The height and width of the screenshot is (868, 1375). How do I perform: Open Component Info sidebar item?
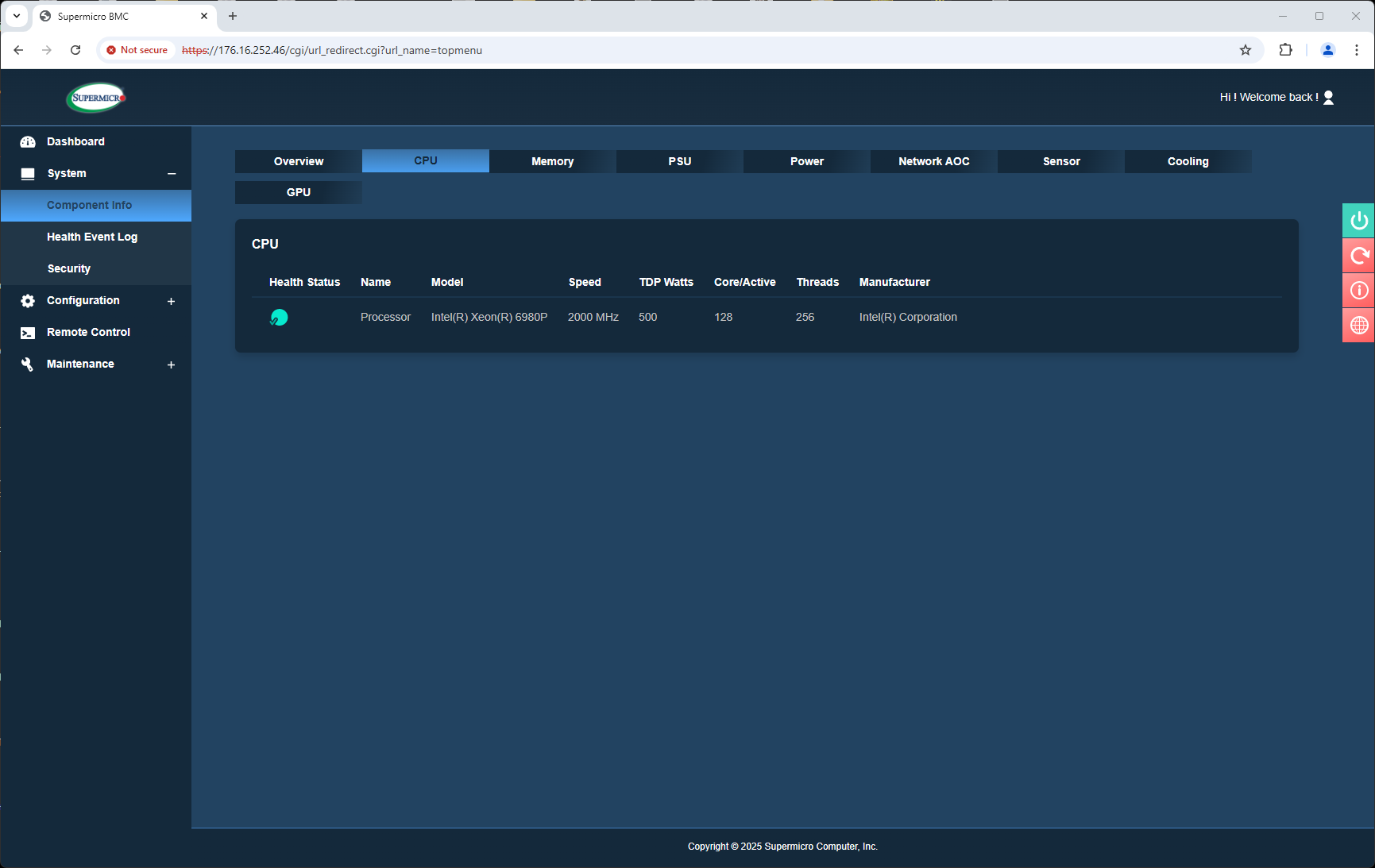[x=95, y=205]
